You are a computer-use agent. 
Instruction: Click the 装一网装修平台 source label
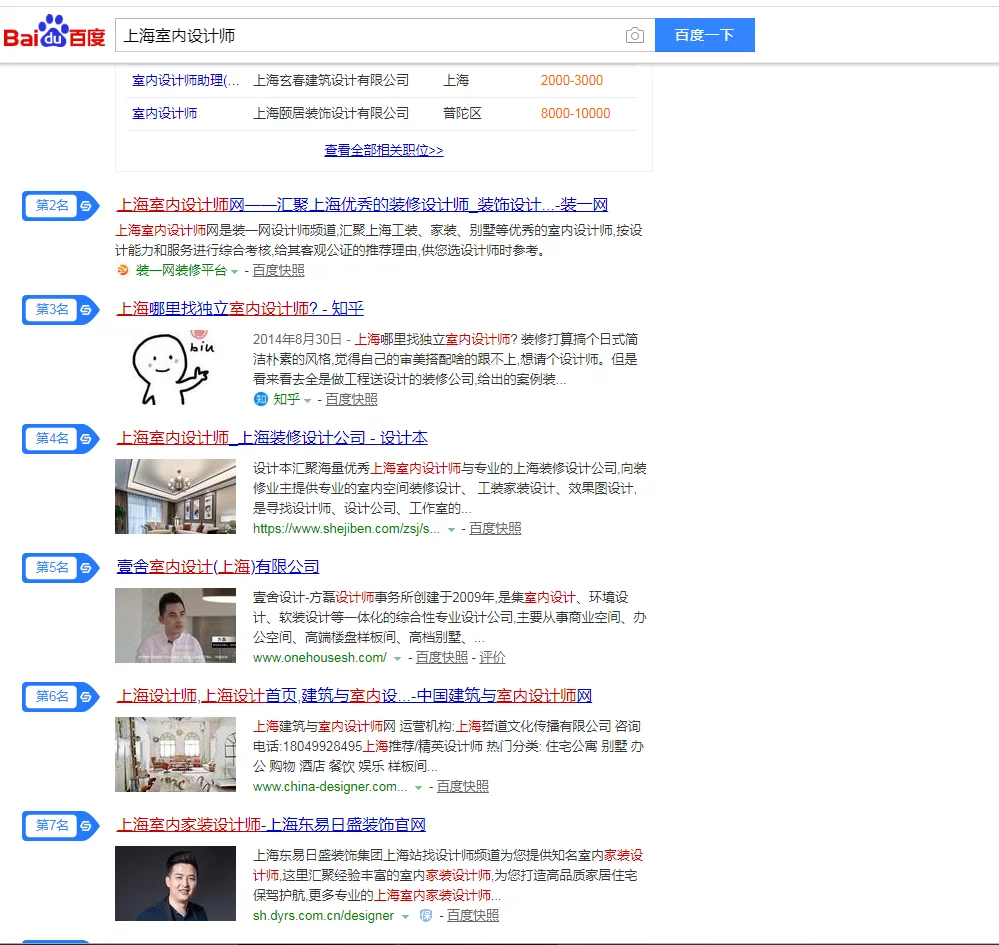pos(182,270)
